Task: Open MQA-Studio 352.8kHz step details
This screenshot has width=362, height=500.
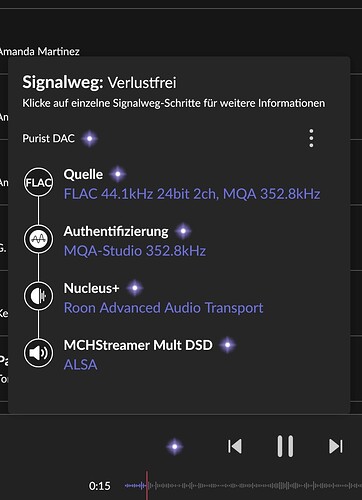Action: pyautogui.click(x=135, y=251)
